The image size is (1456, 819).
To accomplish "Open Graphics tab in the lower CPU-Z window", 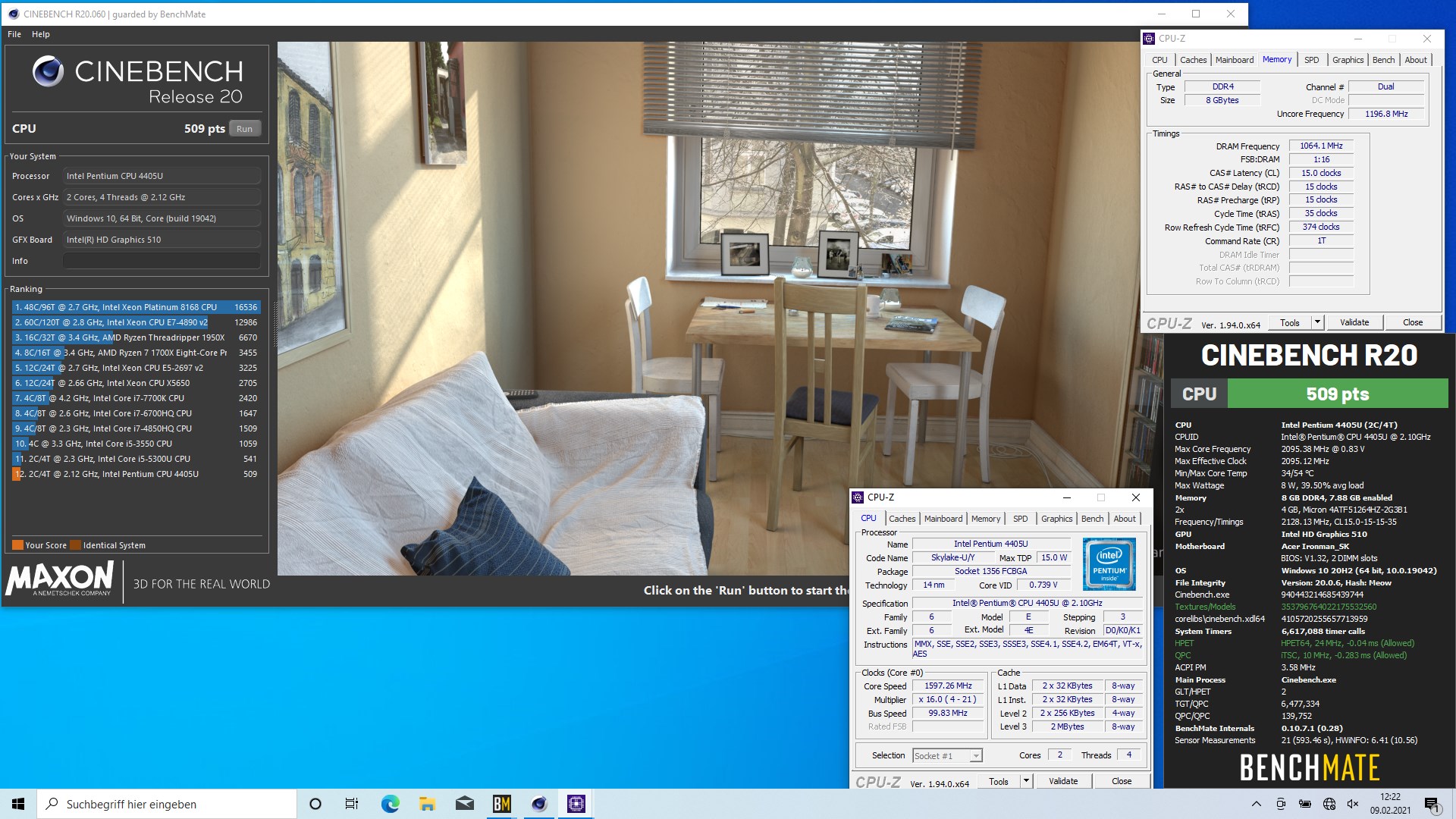I will 1056,519.
